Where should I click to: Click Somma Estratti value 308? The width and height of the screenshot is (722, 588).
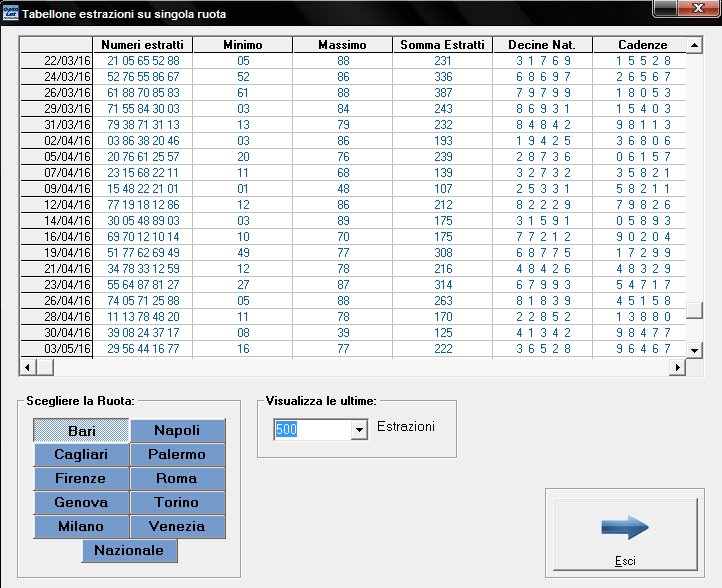click(443, 253)
